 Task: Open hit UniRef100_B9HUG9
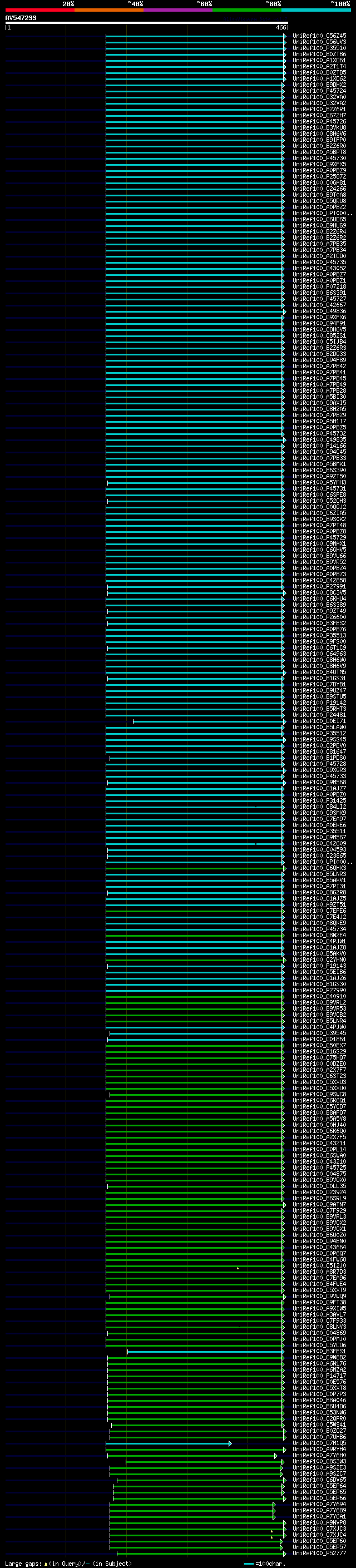(x=319, y=226)
